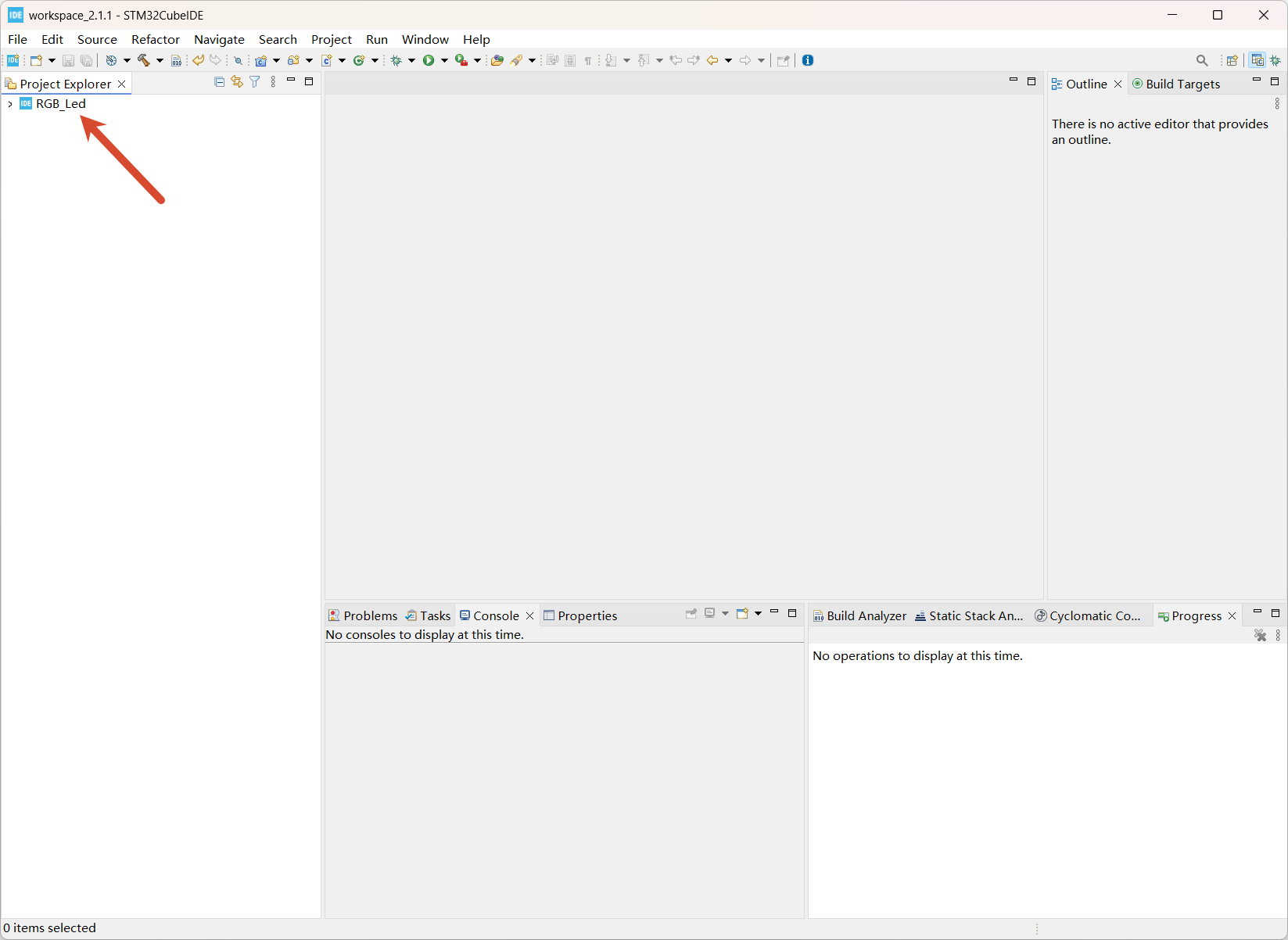The height and width of the screenshot is (940, 1288).
Task: Switch to the Problems tab
Action: (x=363, y=615)
